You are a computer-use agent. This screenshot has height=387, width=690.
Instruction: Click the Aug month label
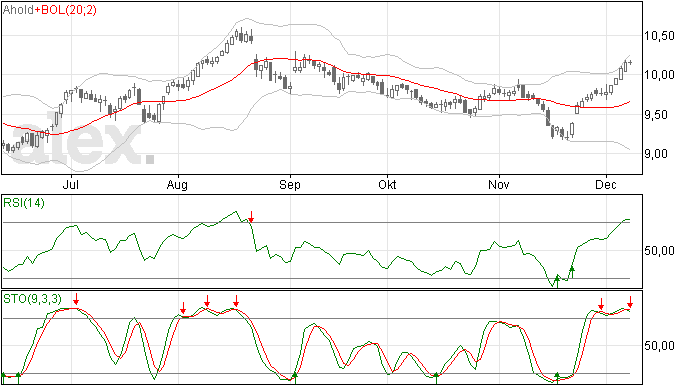coord(177,185)
